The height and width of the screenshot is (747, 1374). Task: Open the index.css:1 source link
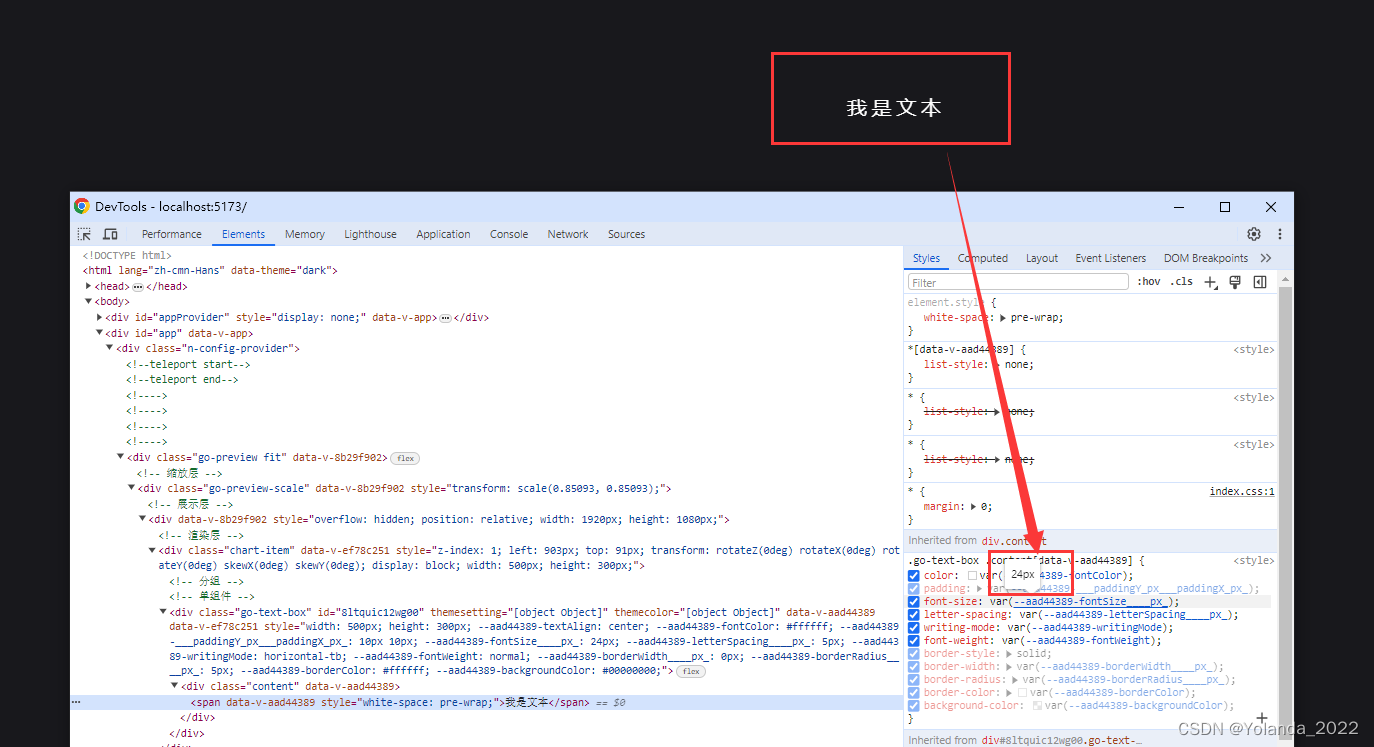[x=1242, y=490]
